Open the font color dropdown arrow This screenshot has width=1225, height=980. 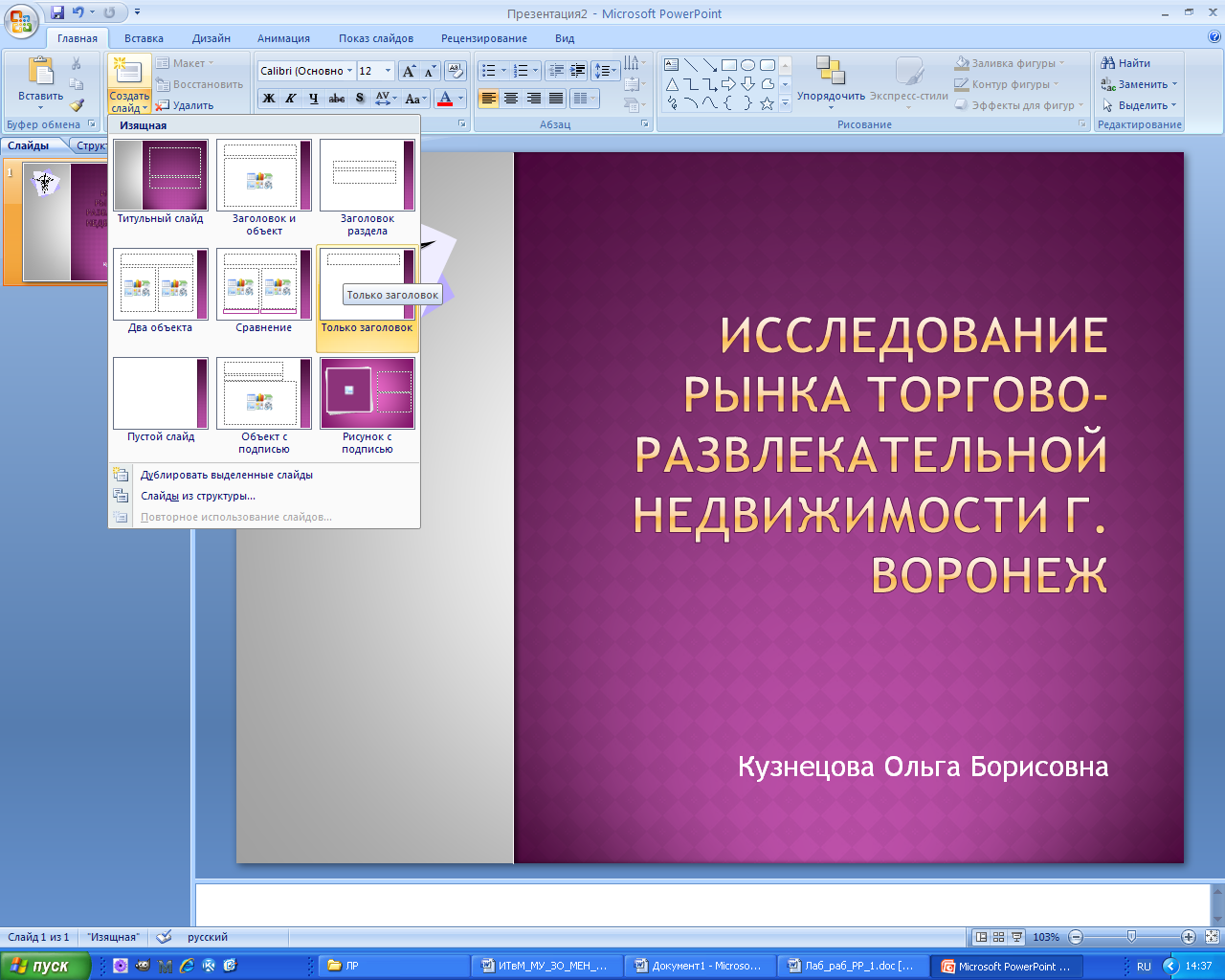(x=460, y=99)
